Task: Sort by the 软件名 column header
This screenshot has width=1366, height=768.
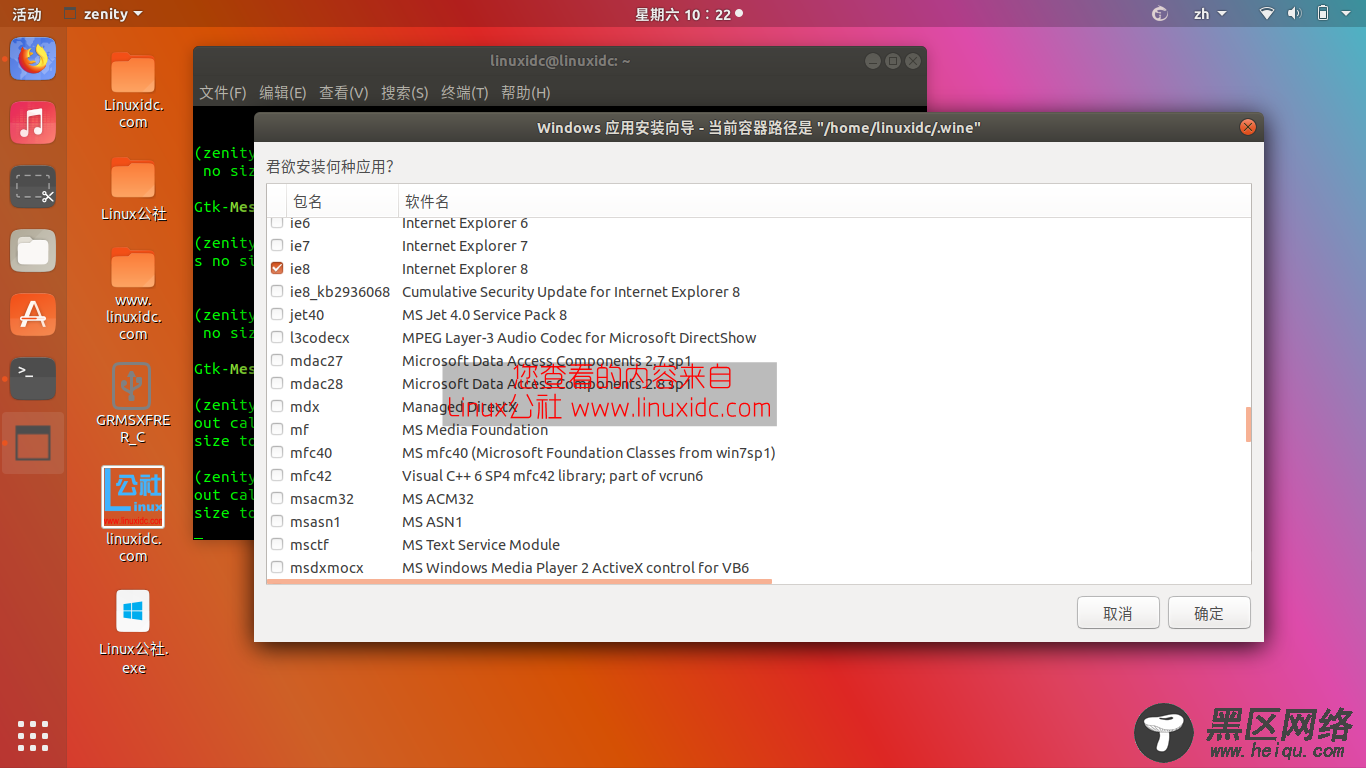Action: (x=824, y=202)
